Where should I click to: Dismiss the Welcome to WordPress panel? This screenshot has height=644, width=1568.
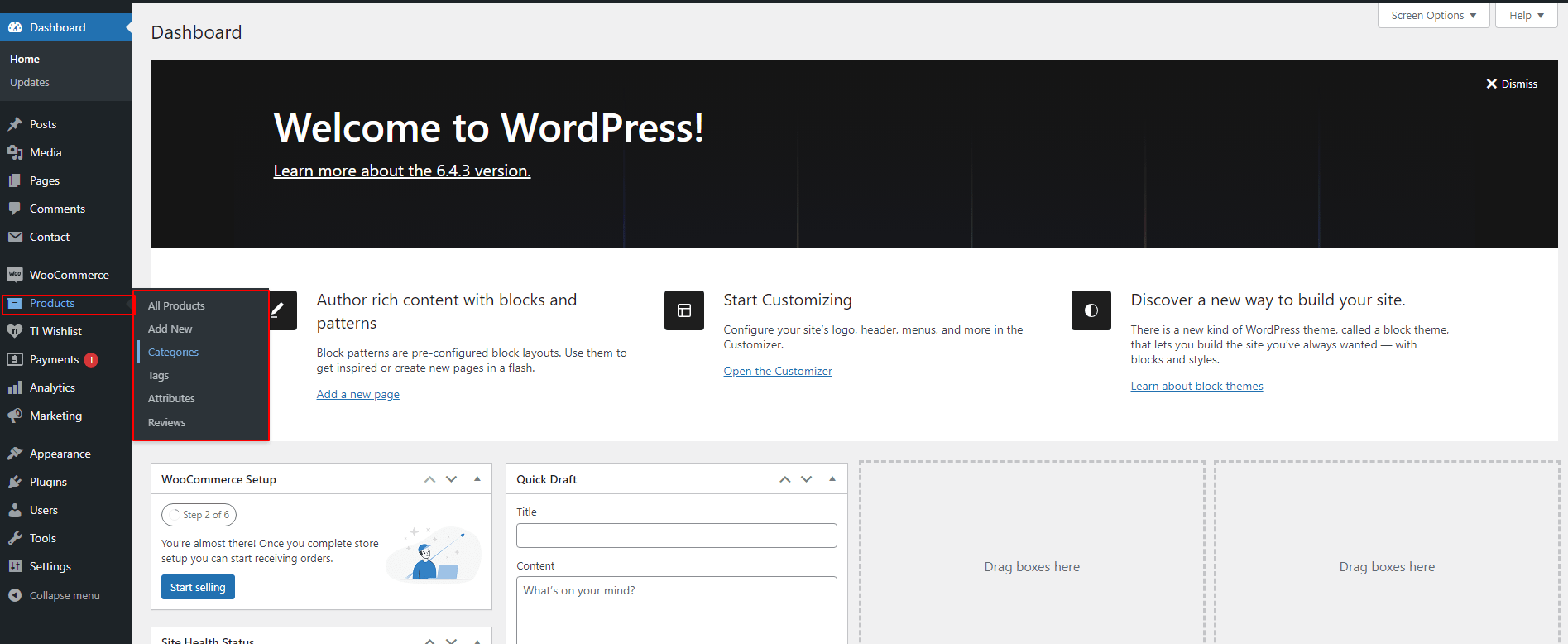click(1512, 84)
